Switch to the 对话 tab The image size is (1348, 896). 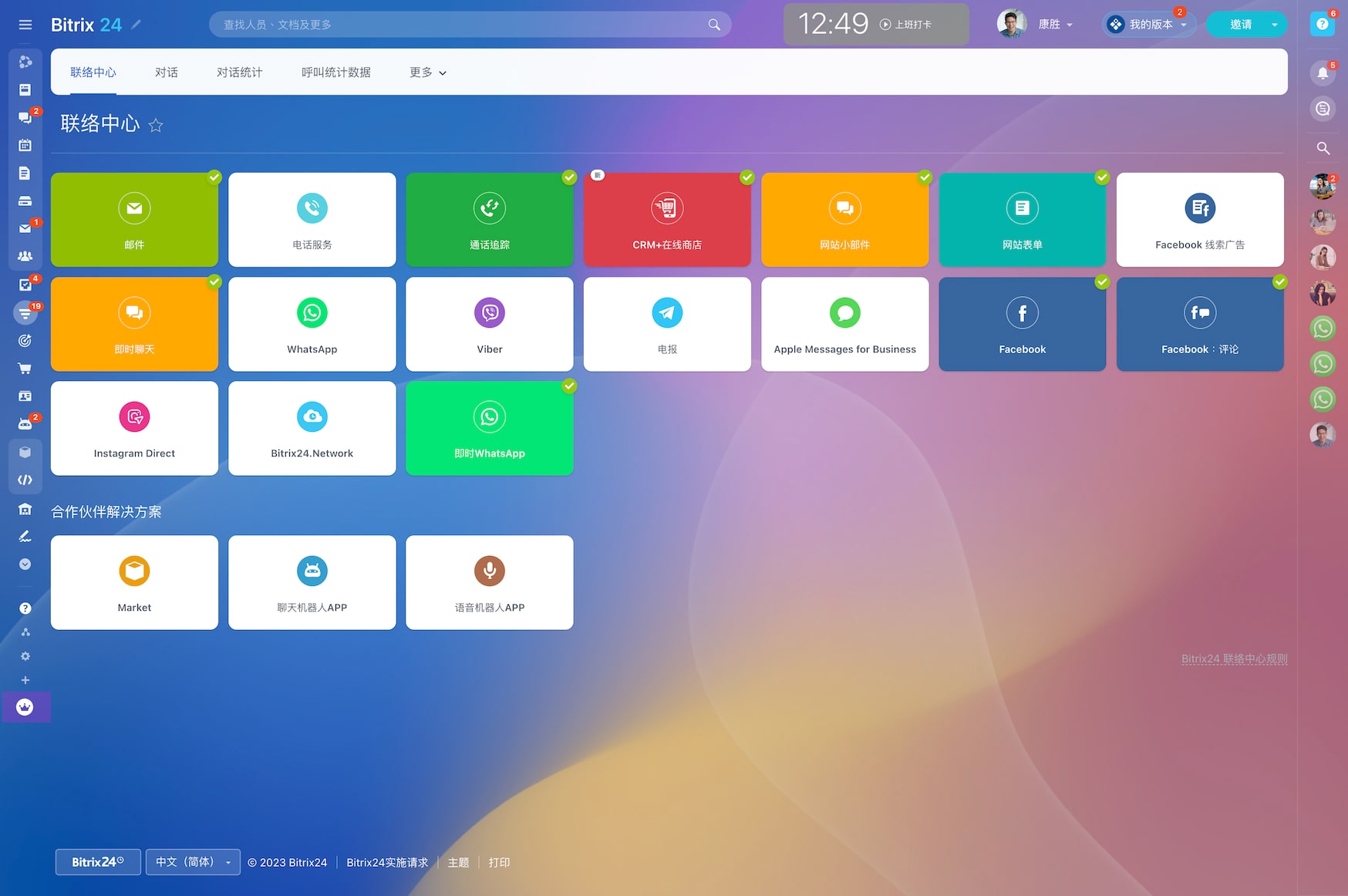click(x=167, y=72)
